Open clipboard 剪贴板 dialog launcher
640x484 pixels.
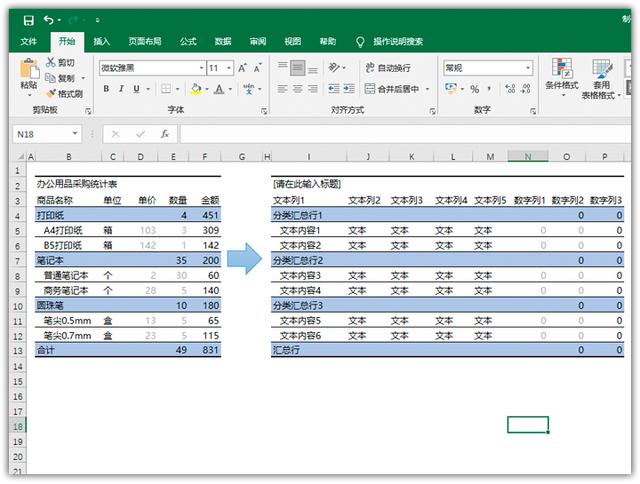pyautogui.click(x=88, y=111)
